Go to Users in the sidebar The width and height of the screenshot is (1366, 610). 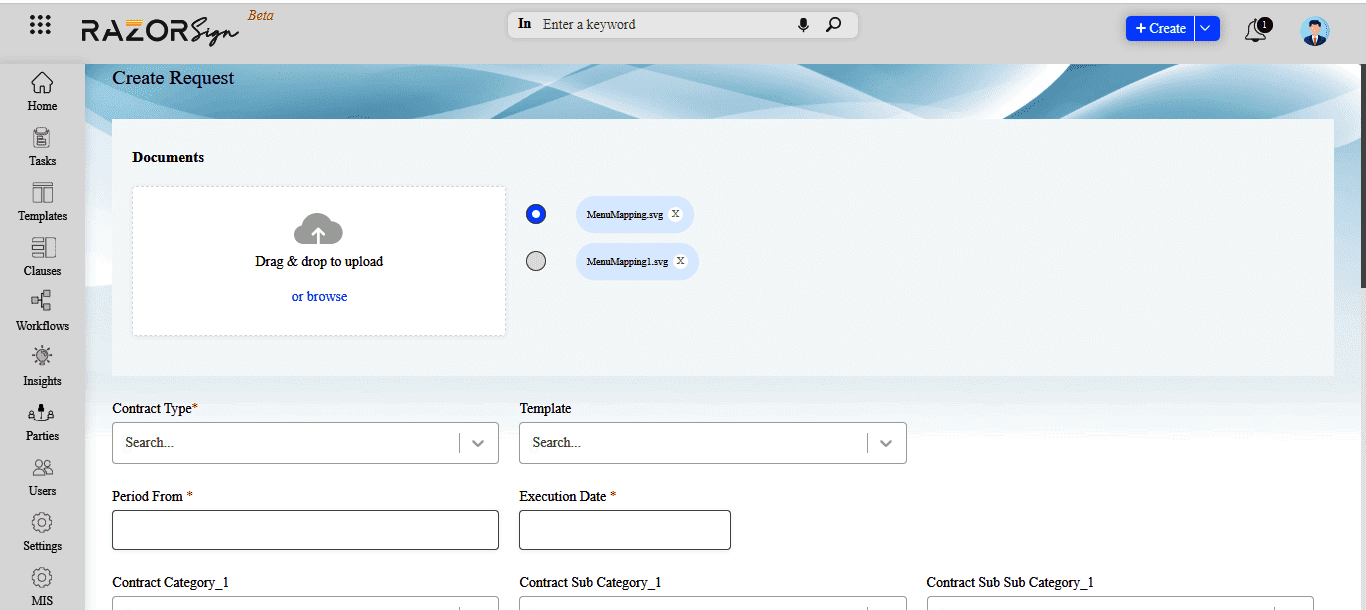42,476
